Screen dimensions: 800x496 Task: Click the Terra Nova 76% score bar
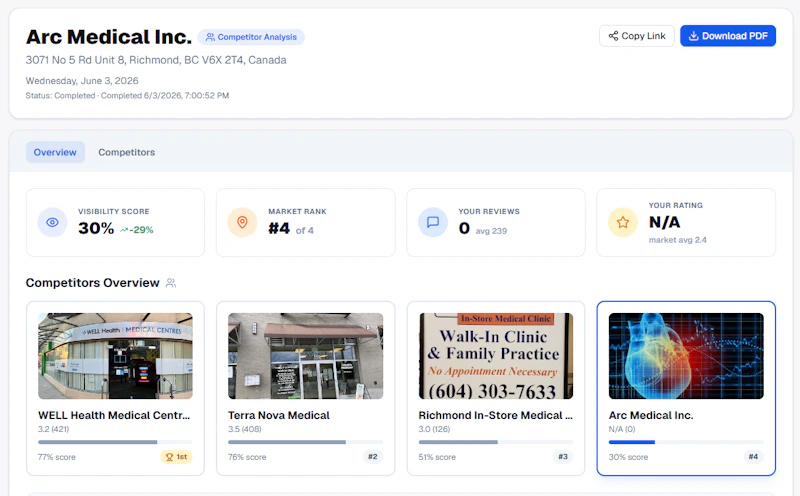pyautogui.click(x=305, y=442)
